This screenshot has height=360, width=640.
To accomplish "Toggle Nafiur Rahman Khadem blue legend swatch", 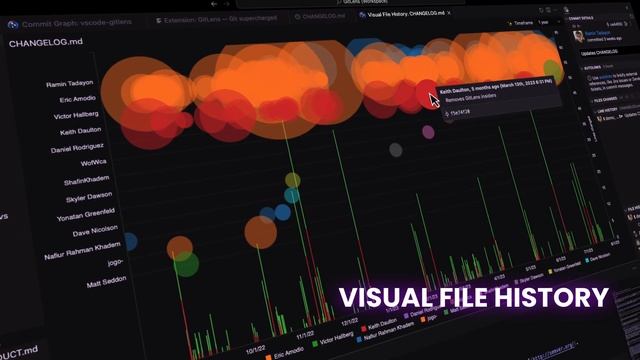I will pyautogui.click(x=359, y=339).
